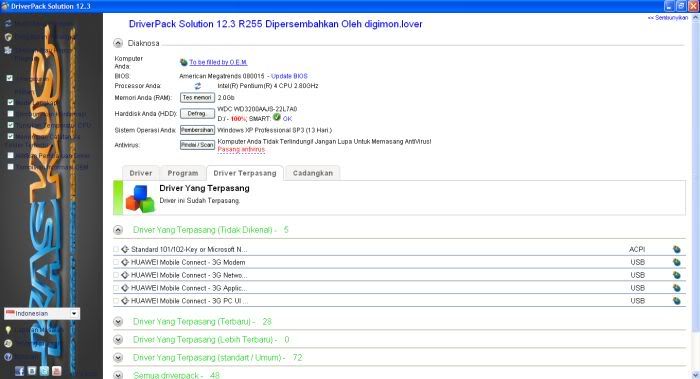Click the text HUAWEI Mobile Connect - 3G Modem
Screen dimensions: 700x379
coord(188,262)
